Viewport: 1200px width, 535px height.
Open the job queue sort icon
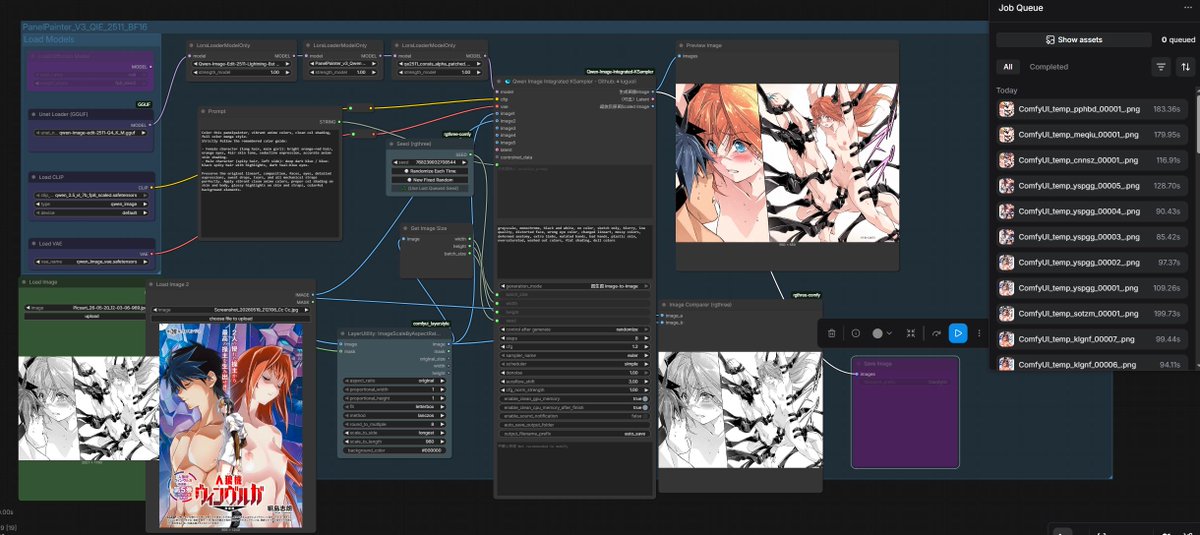click(1186, 67)
